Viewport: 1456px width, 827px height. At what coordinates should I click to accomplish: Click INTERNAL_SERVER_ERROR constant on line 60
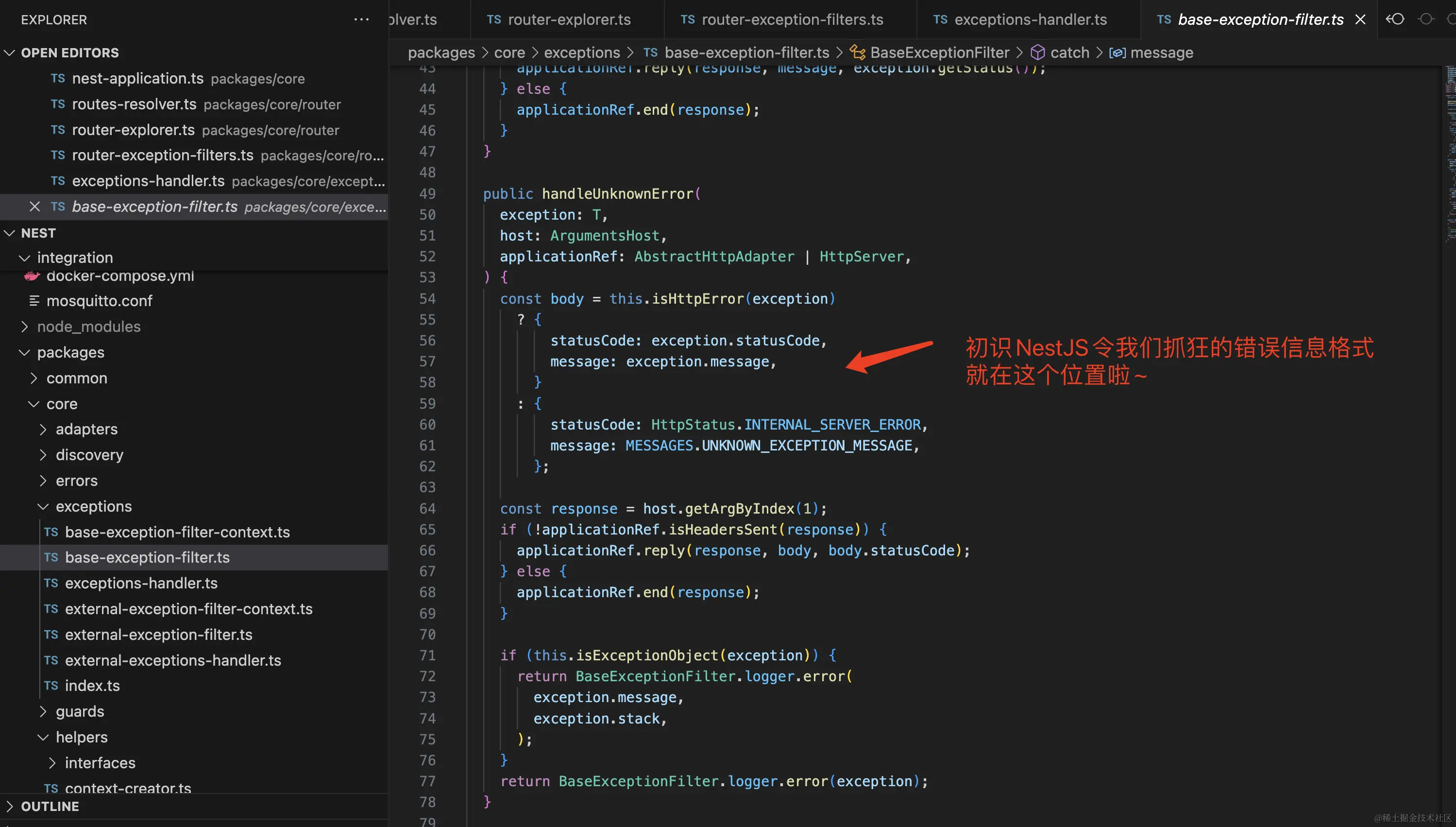833,424
